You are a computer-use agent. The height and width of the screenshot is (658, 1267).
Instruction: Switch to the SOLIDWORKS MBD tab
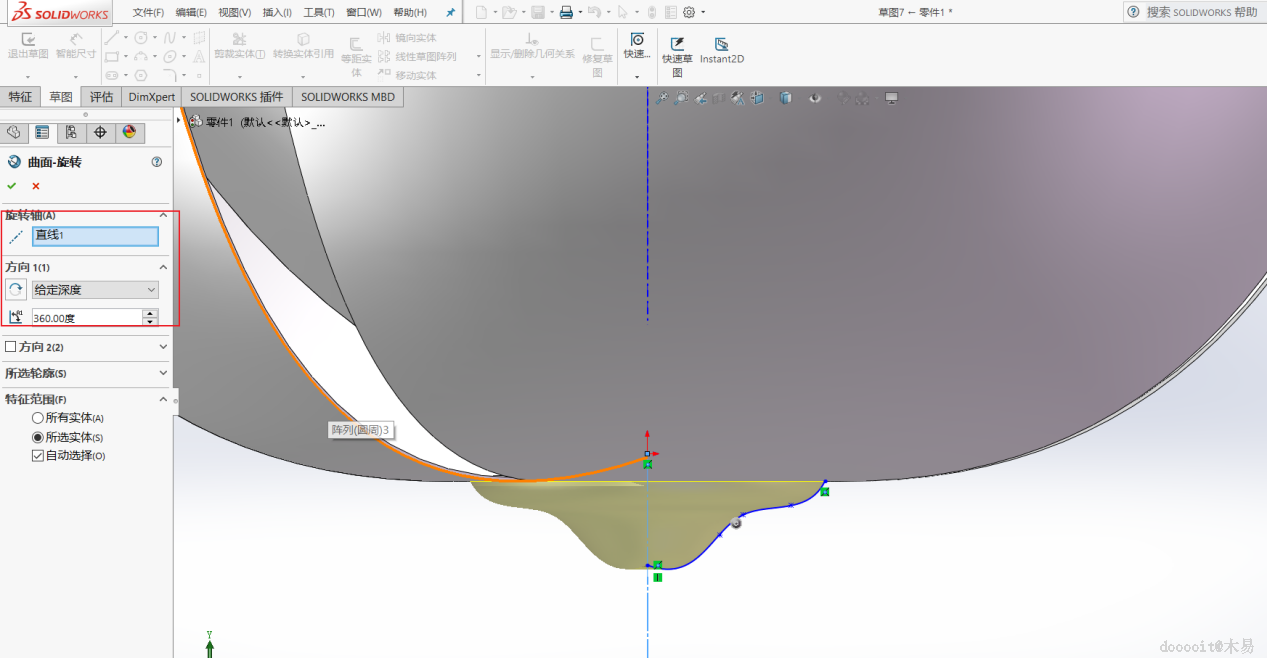pyautogui.click(x=347, y=97)
